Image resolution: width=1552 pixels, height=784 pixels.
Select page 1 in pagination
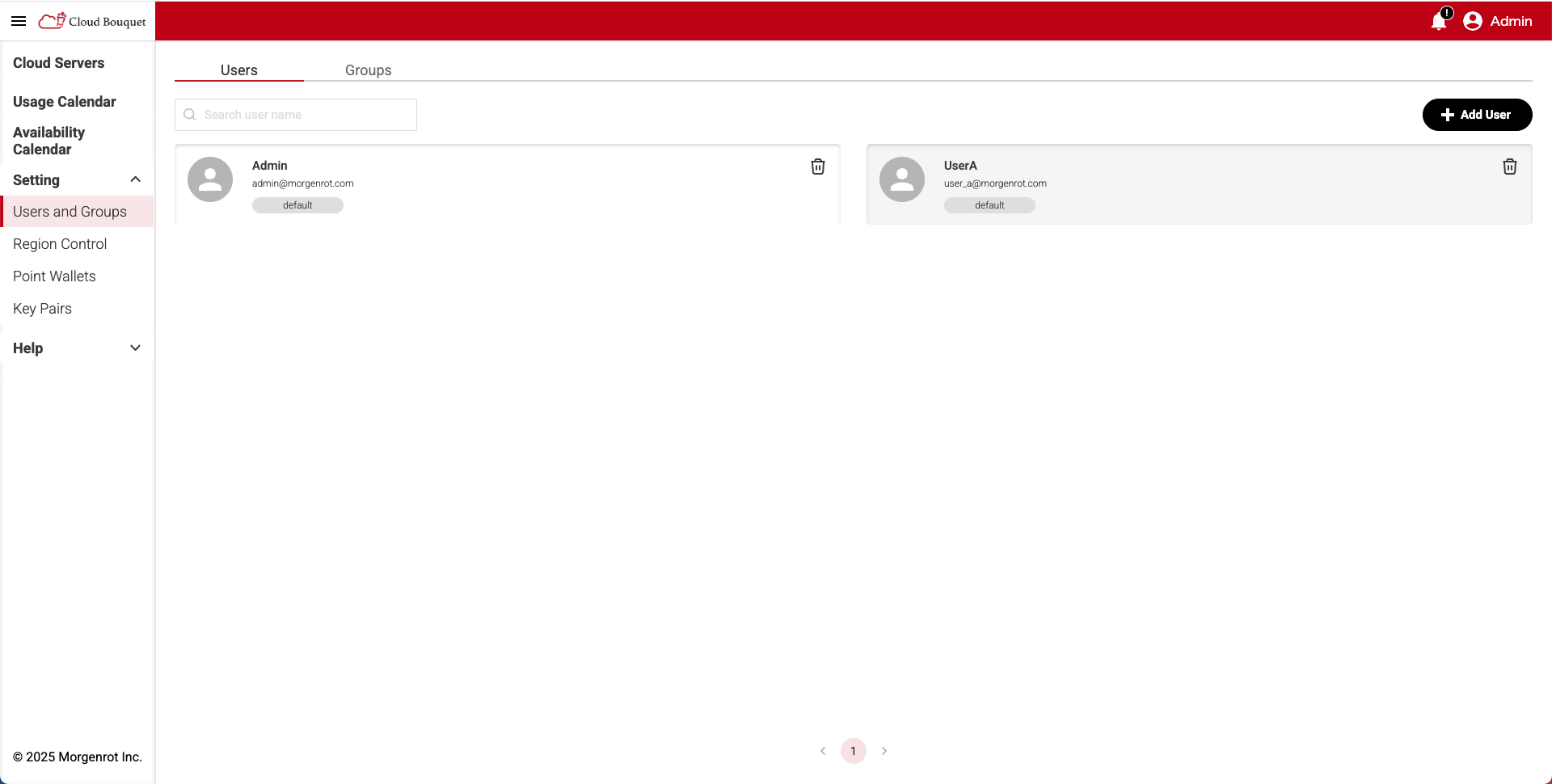pos(854,750)
